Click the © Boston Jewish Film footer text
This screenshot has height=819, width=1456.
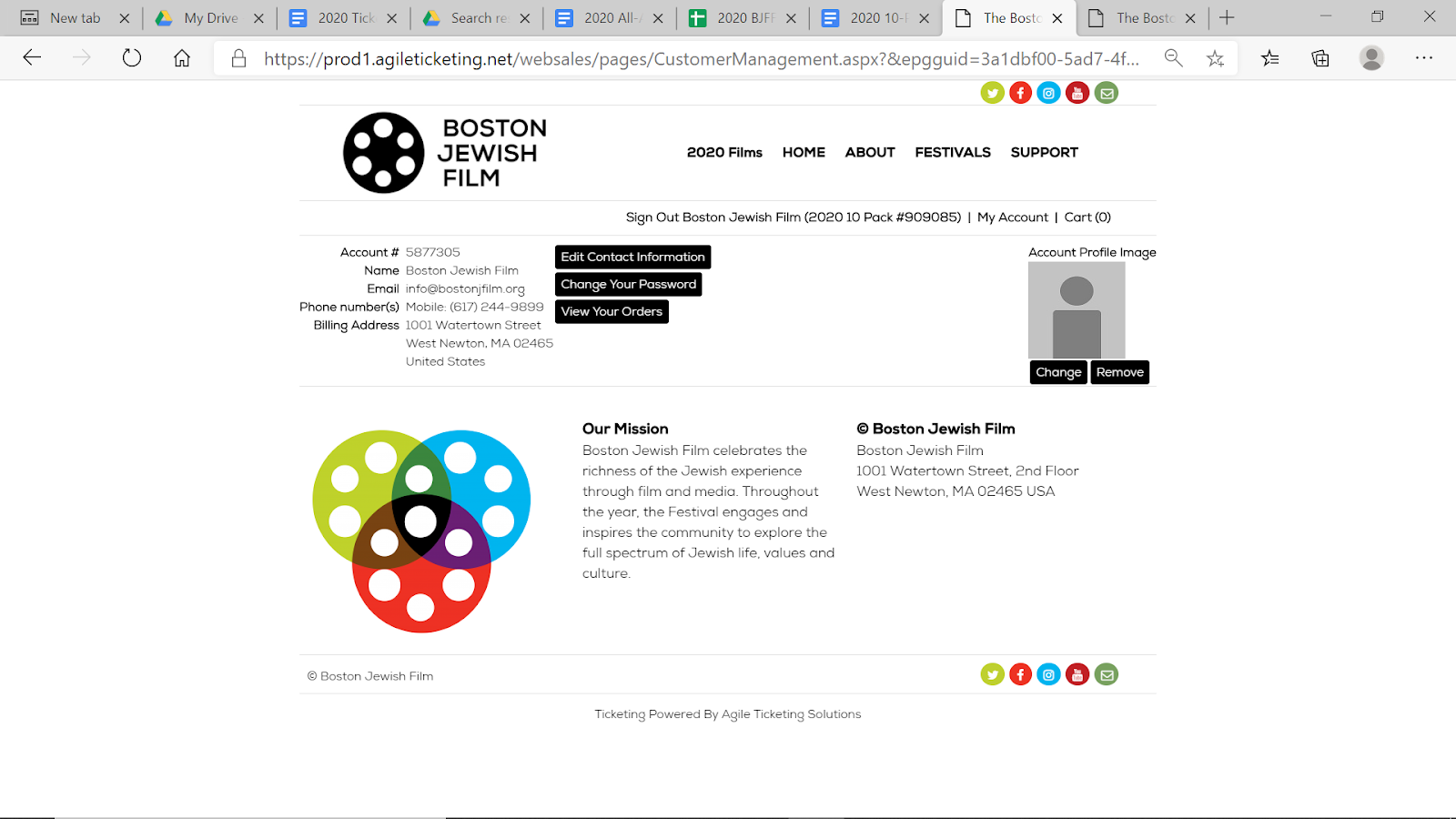pyautogui.click(x=370, y=676)
